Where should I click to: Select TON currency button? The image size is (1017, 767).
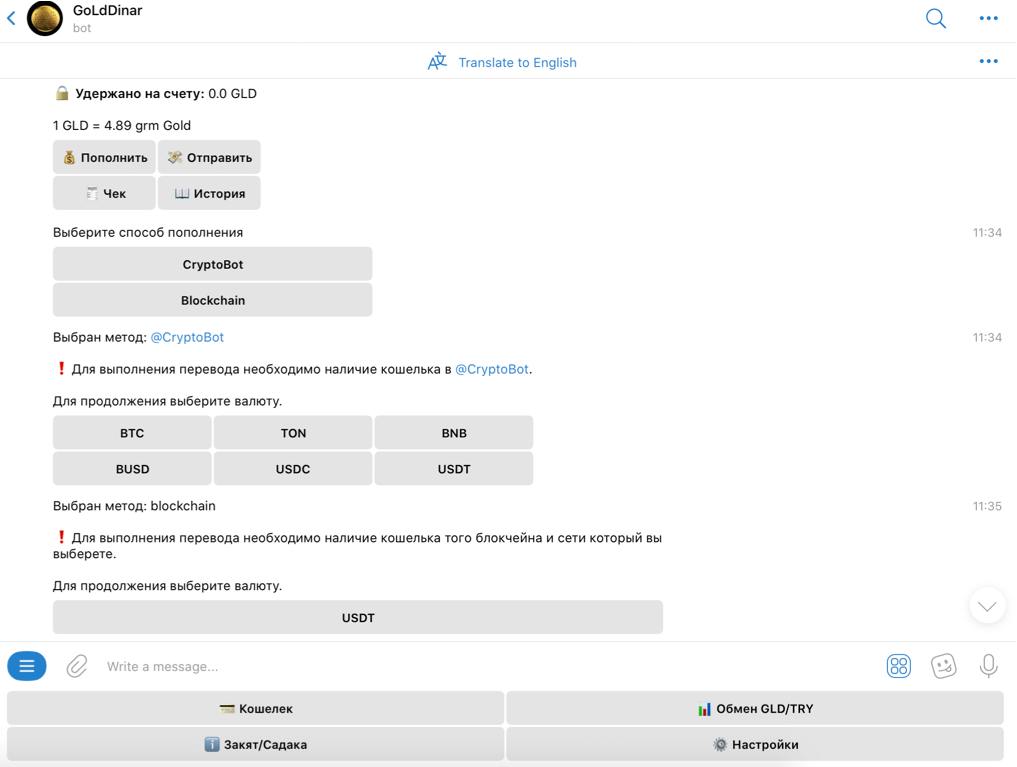(x=293, y=433)
